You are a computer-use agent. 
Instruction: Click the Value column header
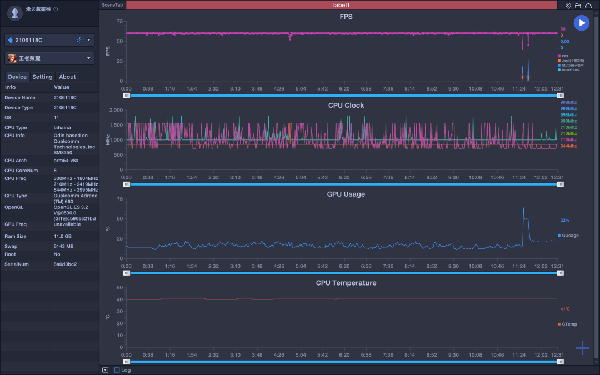(61, 87)
